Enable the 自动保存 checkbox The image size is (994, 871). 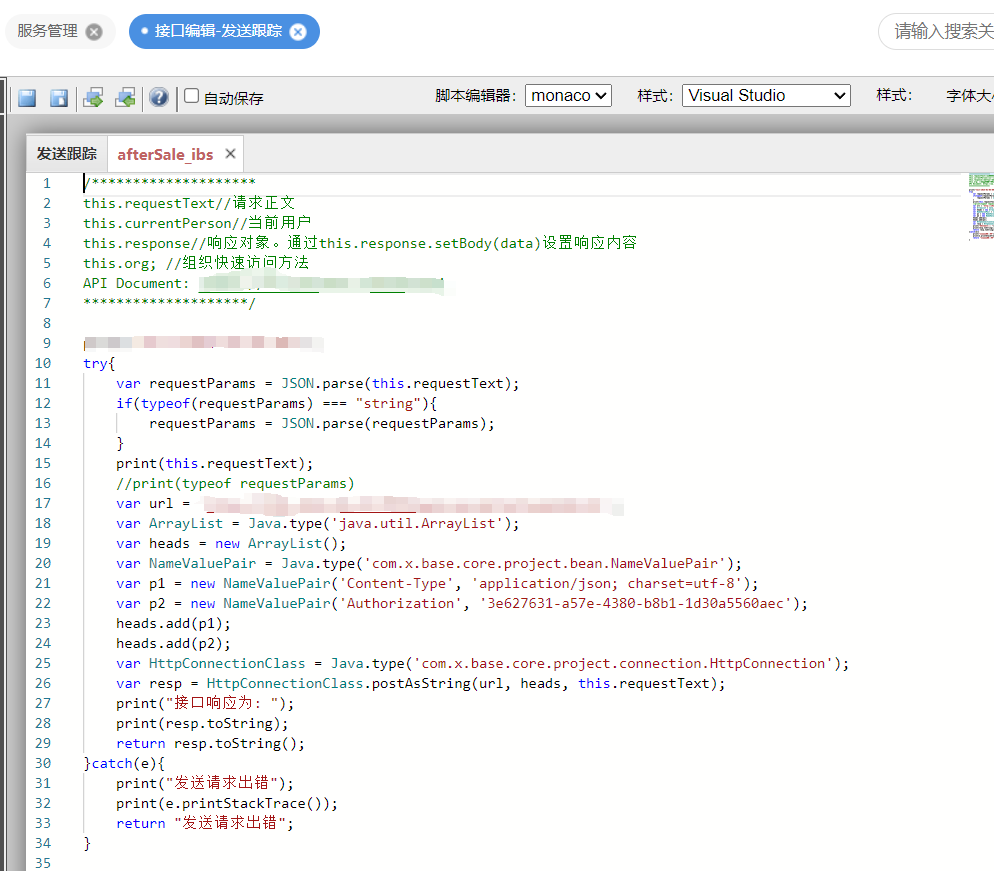[192, 96]
